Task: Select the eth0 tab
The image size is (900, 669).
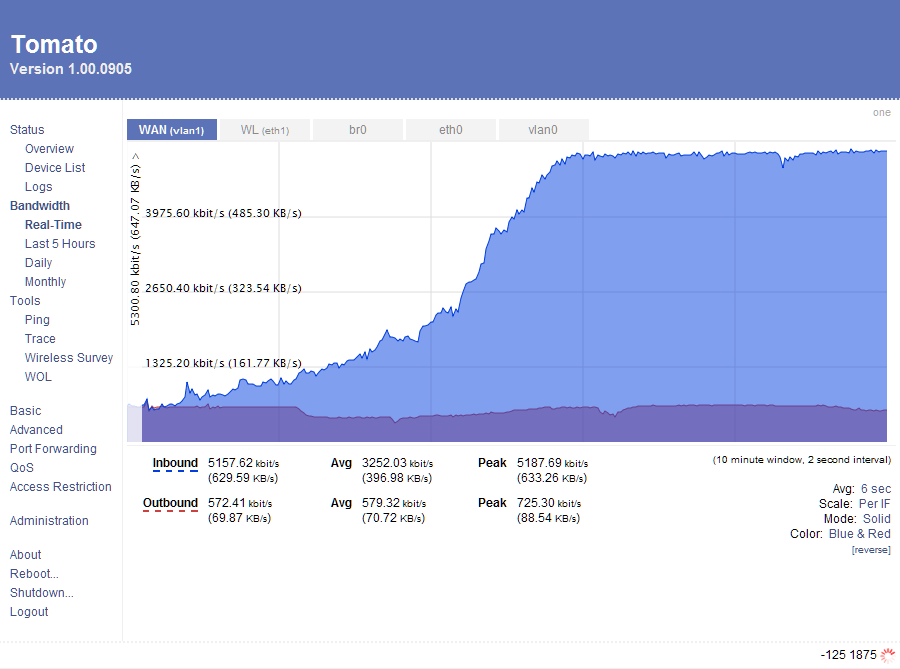Action: (x=451, y=130)
